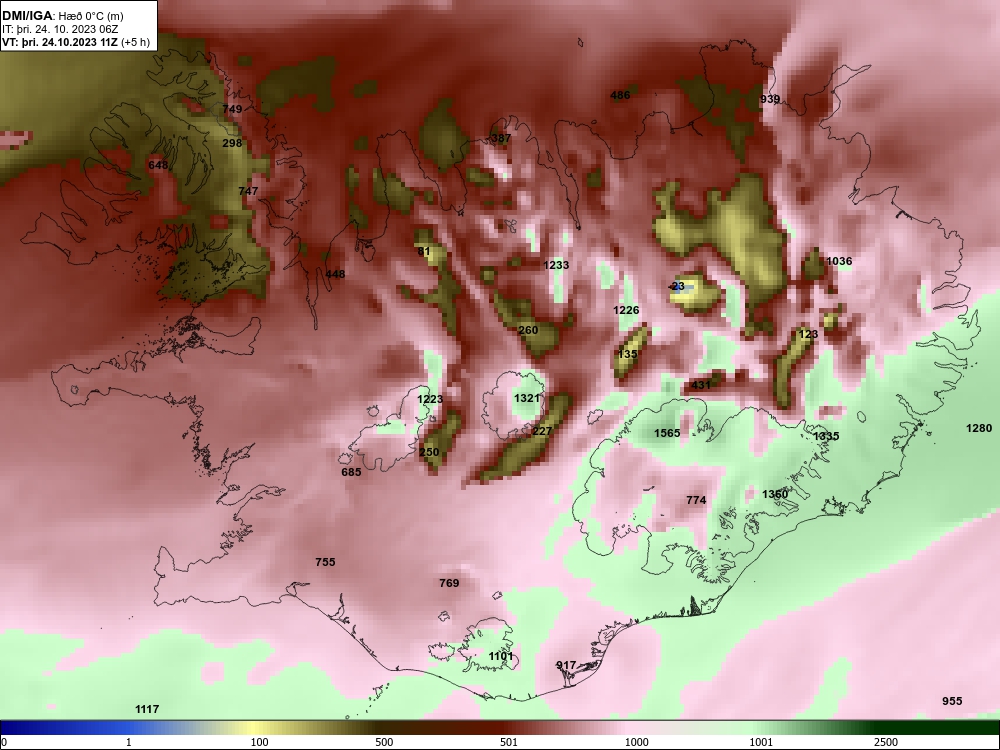Select the 774 map label
Screen dimensions: 1000x750
[x=696, y=500]
